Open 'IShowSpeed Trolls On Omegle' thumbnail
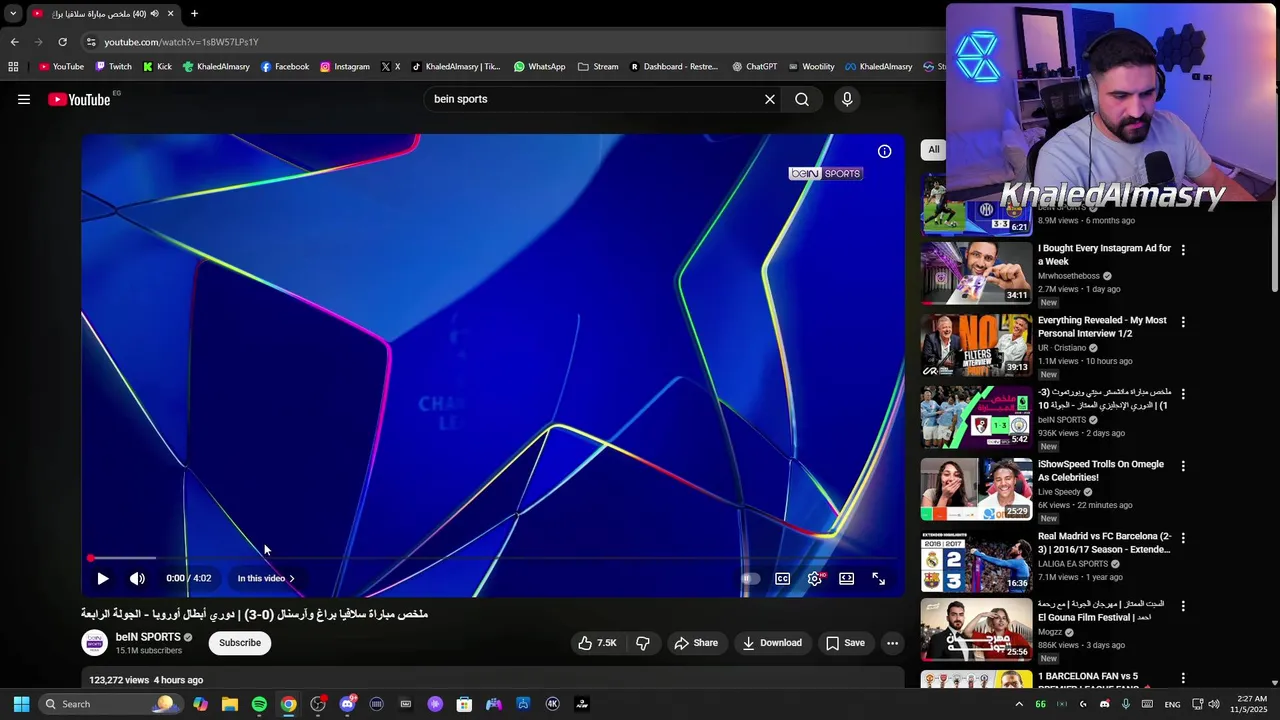This screenshot has height=720, width=1280. point(976,489)
